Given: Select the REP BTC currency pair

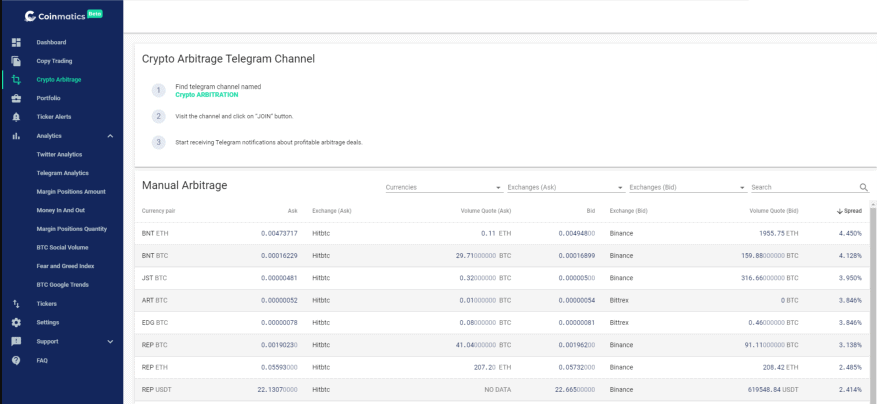Looking at the screenshot, I should tap(155, 345).
